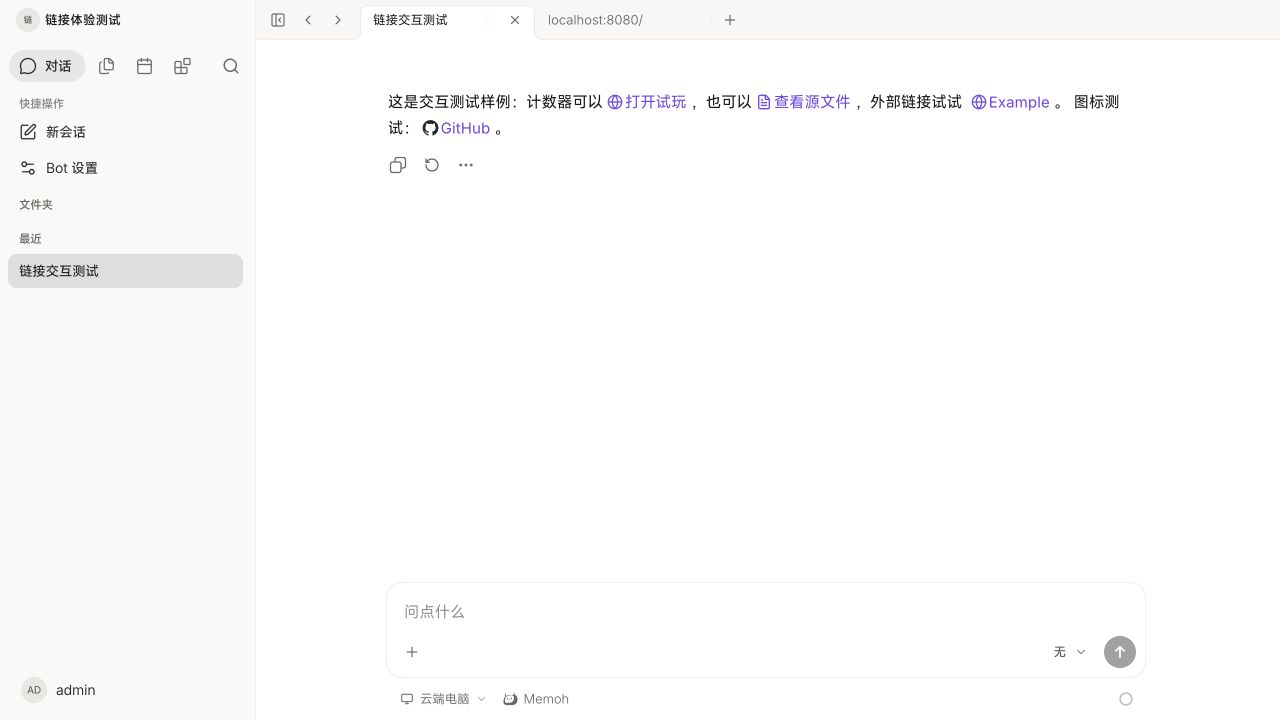Click the Memoh bot selector
The height and width of the screenshot is (720, 1280).
point(535,699)
